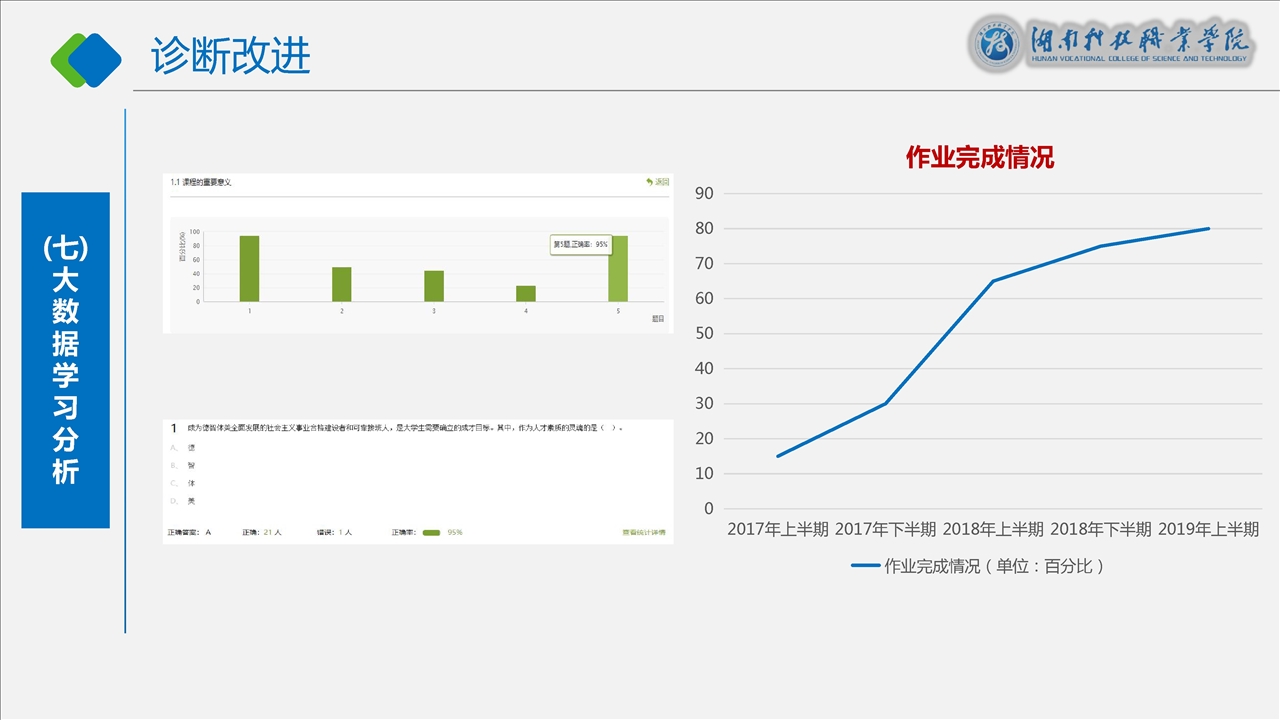The image size is (1280, 720).
Task: Click the blue legend line marker for 作业完成情况
Action: pyautogui.click(x=865, y=566)
